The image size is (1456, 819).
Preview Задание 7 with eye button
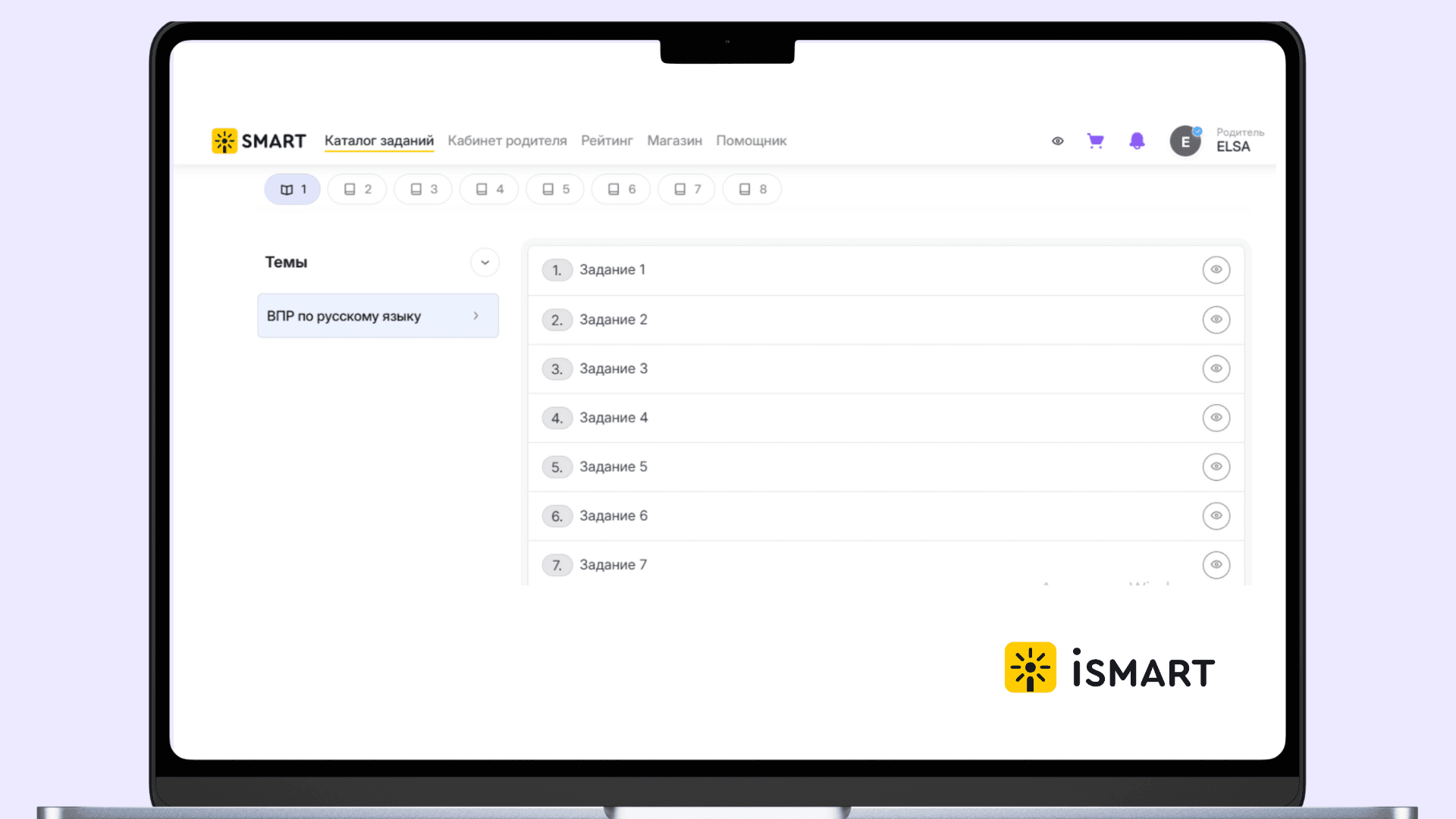[1216, 565]
